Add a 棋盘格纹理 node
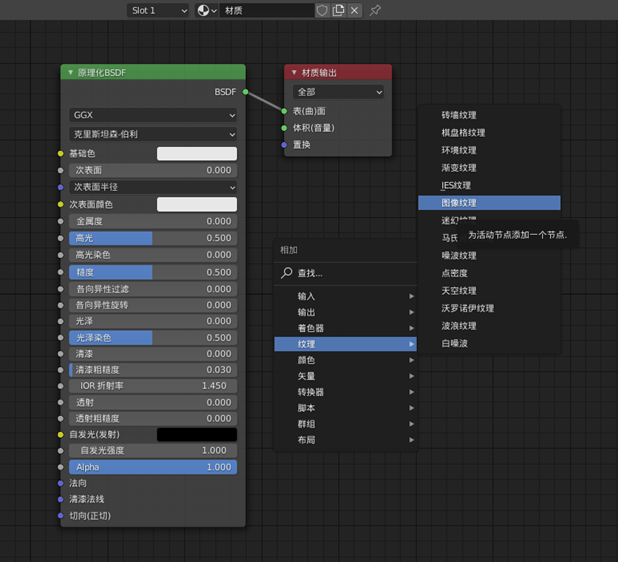Viewport: 618px width, 562px height. pyautogui.click(x=489, y=133)
